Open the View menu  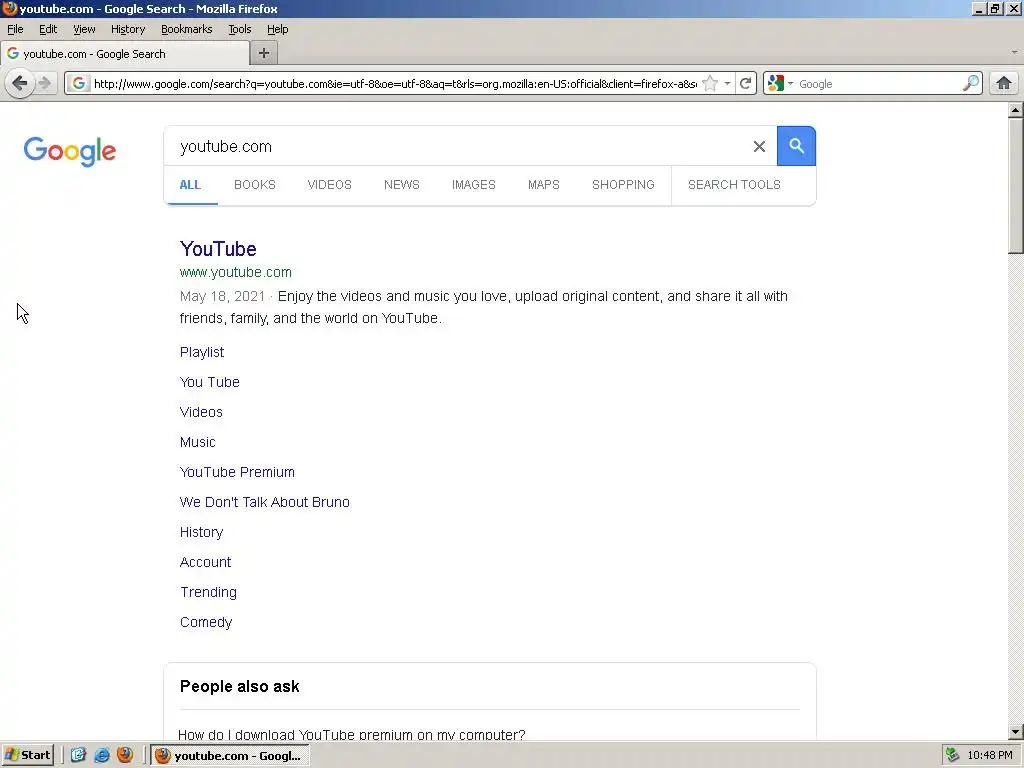[84, 29]
